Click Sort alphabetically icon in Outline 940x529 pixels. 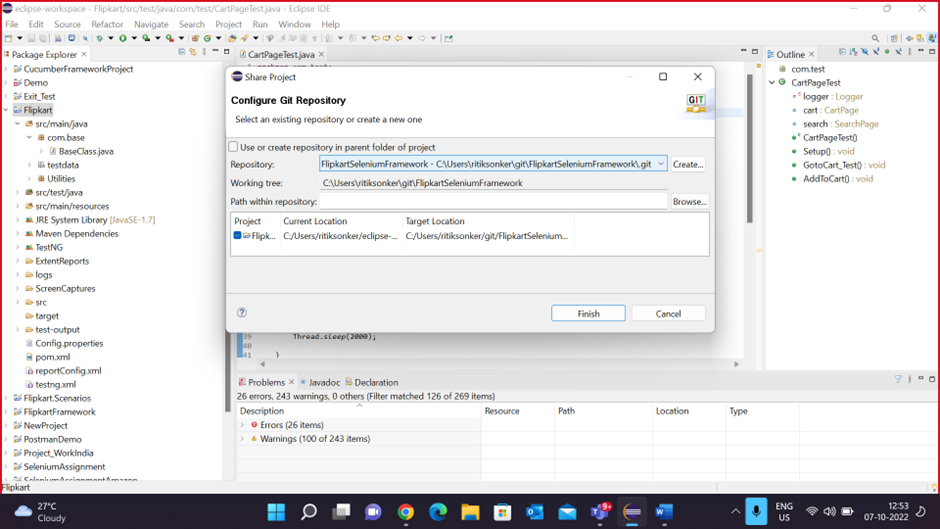point(854,53)
